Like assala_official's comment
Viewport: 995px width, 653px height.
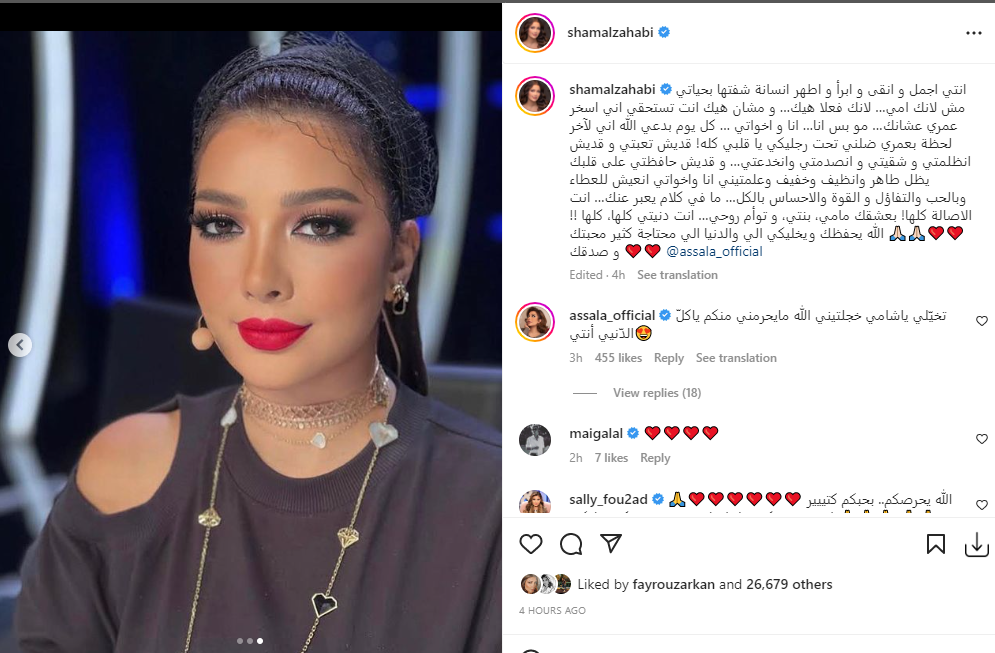tap(982, 321)
